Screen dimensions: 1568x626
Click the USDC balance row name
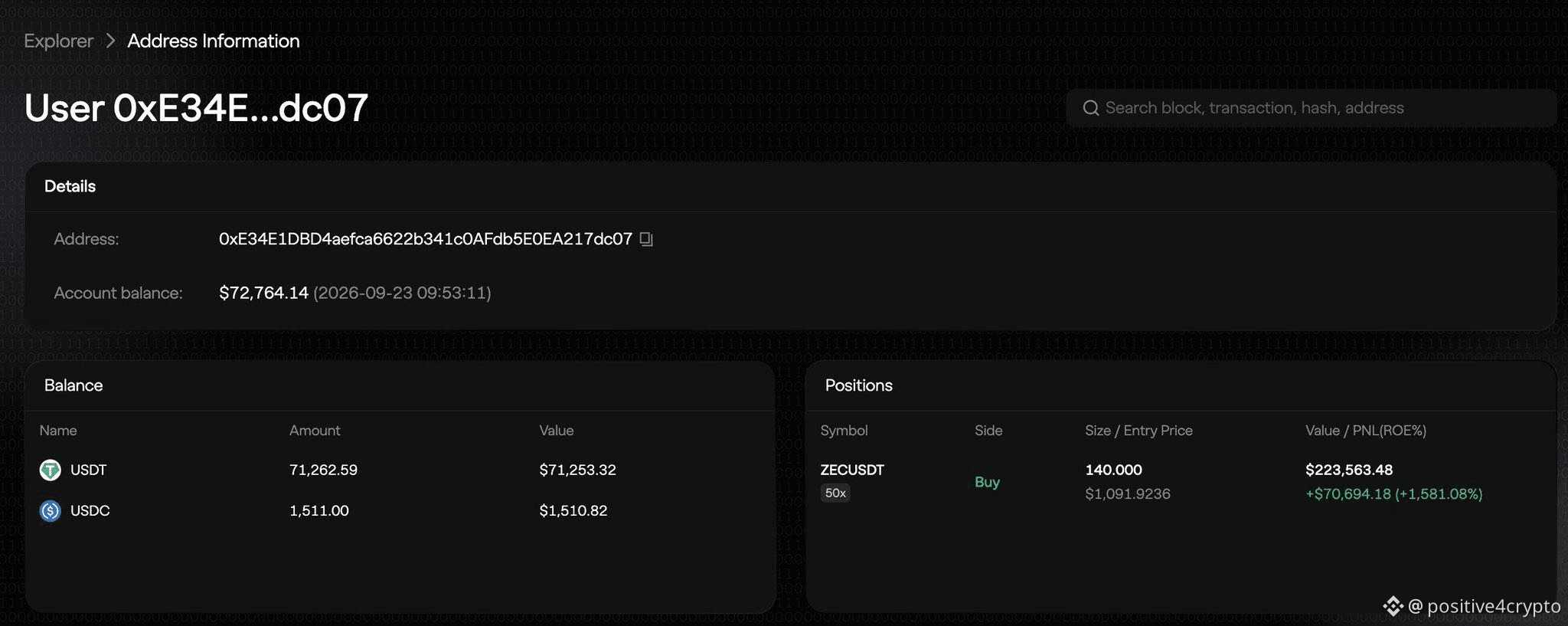90,510
